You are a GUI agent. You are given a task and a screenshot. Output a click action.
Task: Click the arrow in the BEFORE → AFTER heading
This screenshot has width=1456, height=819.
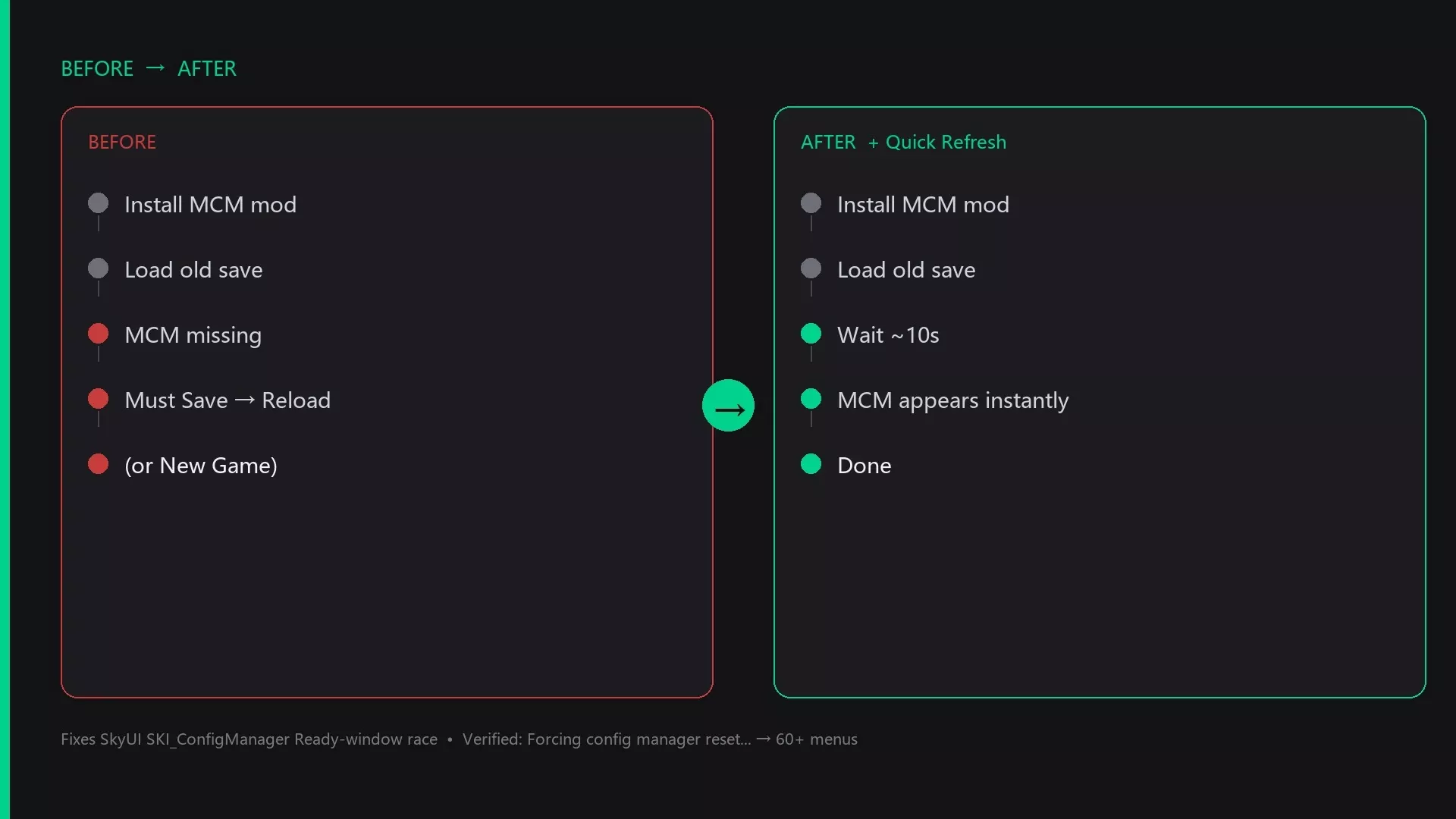155,68
